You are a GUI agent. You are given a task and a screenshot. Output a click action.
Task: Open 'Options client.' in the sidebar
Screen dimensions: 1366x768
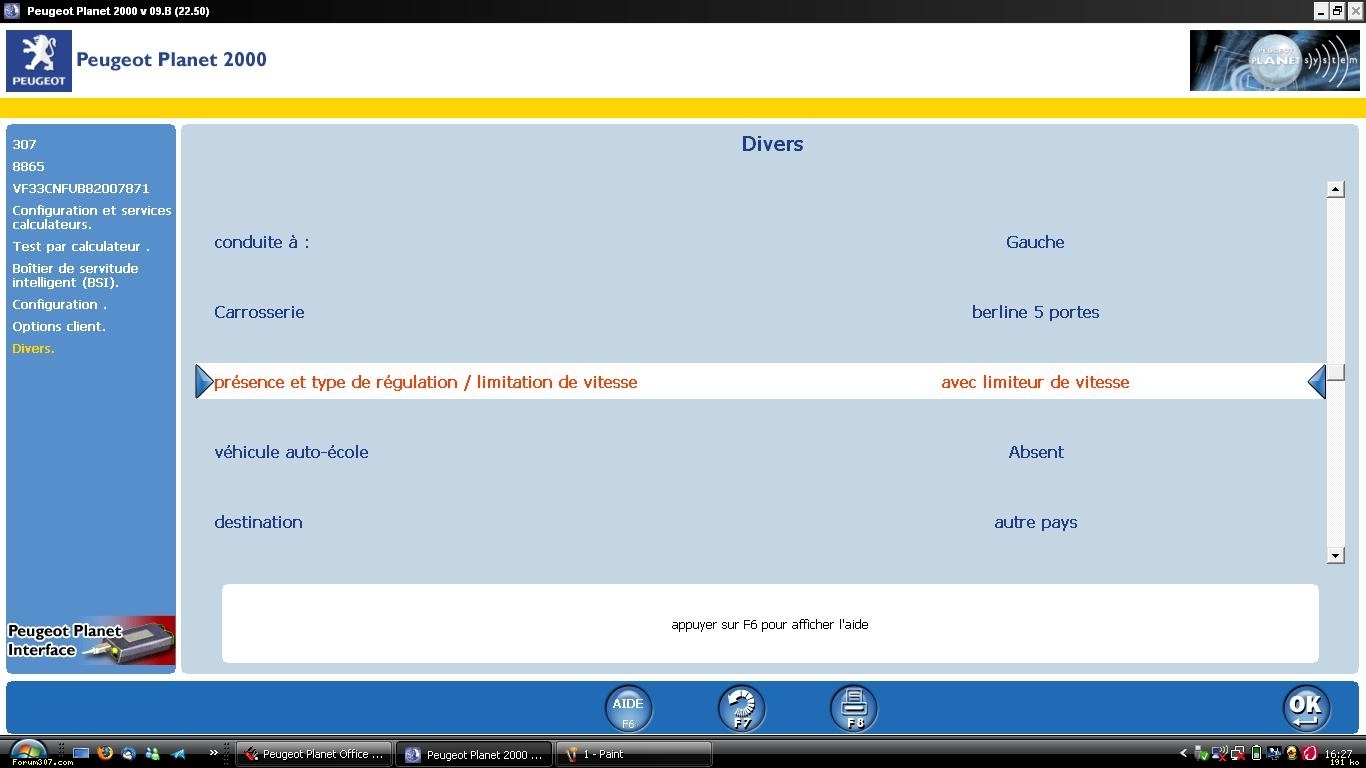(59, 326)
